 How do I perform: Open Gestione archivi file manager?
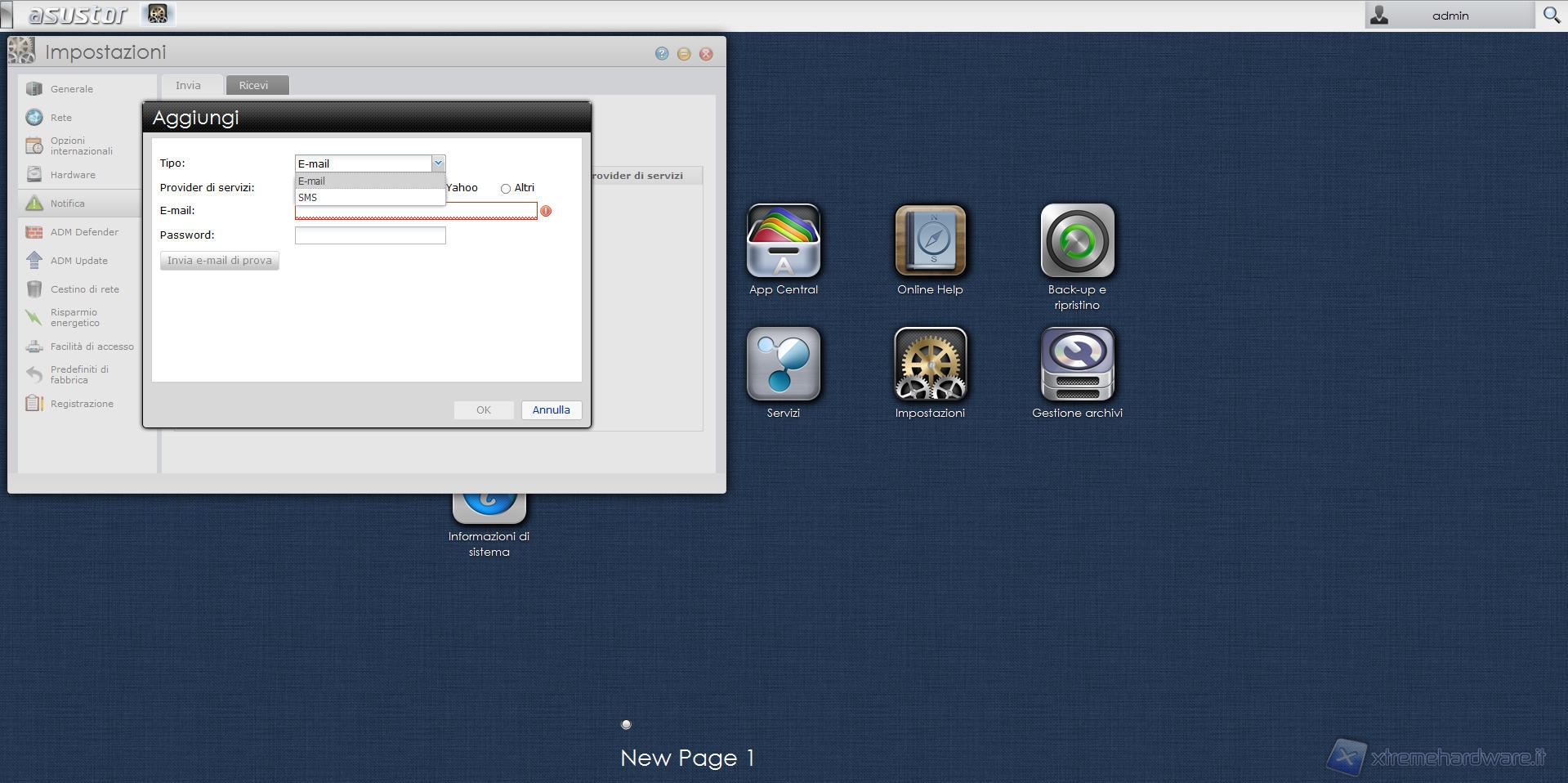(1077, 365)
